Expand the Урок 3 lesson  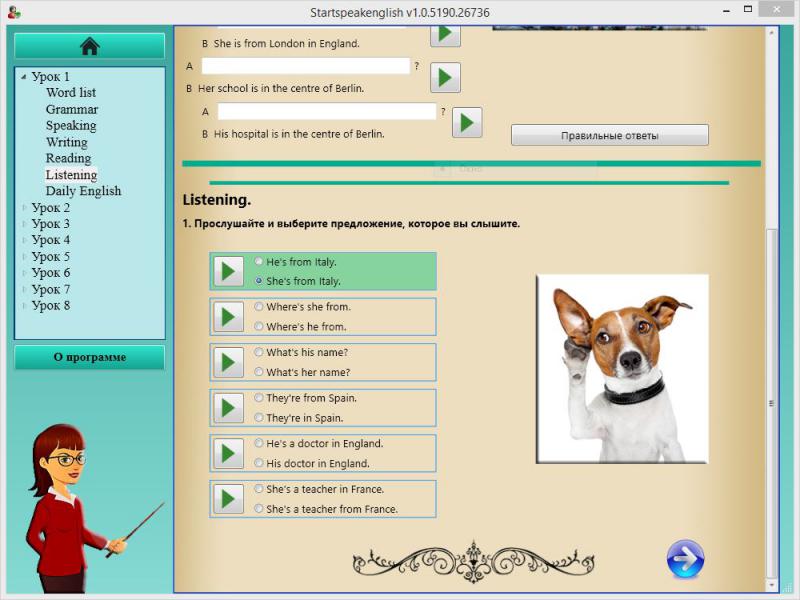coord(23,224)
